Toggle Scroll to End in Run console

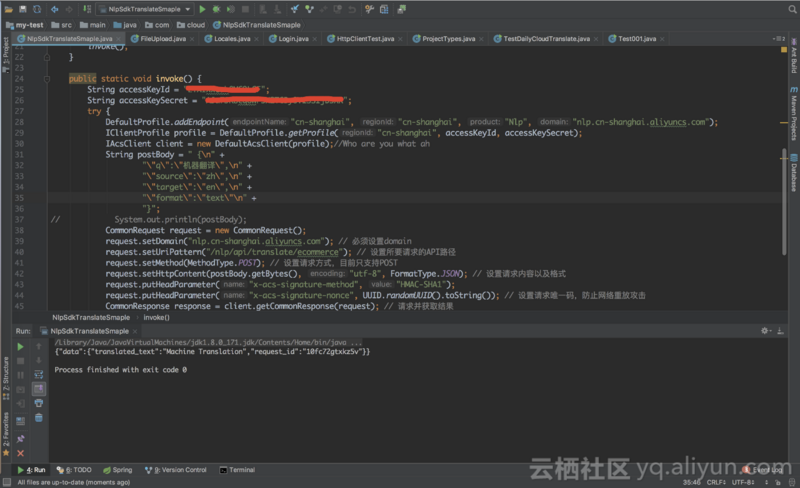(39, 389)
